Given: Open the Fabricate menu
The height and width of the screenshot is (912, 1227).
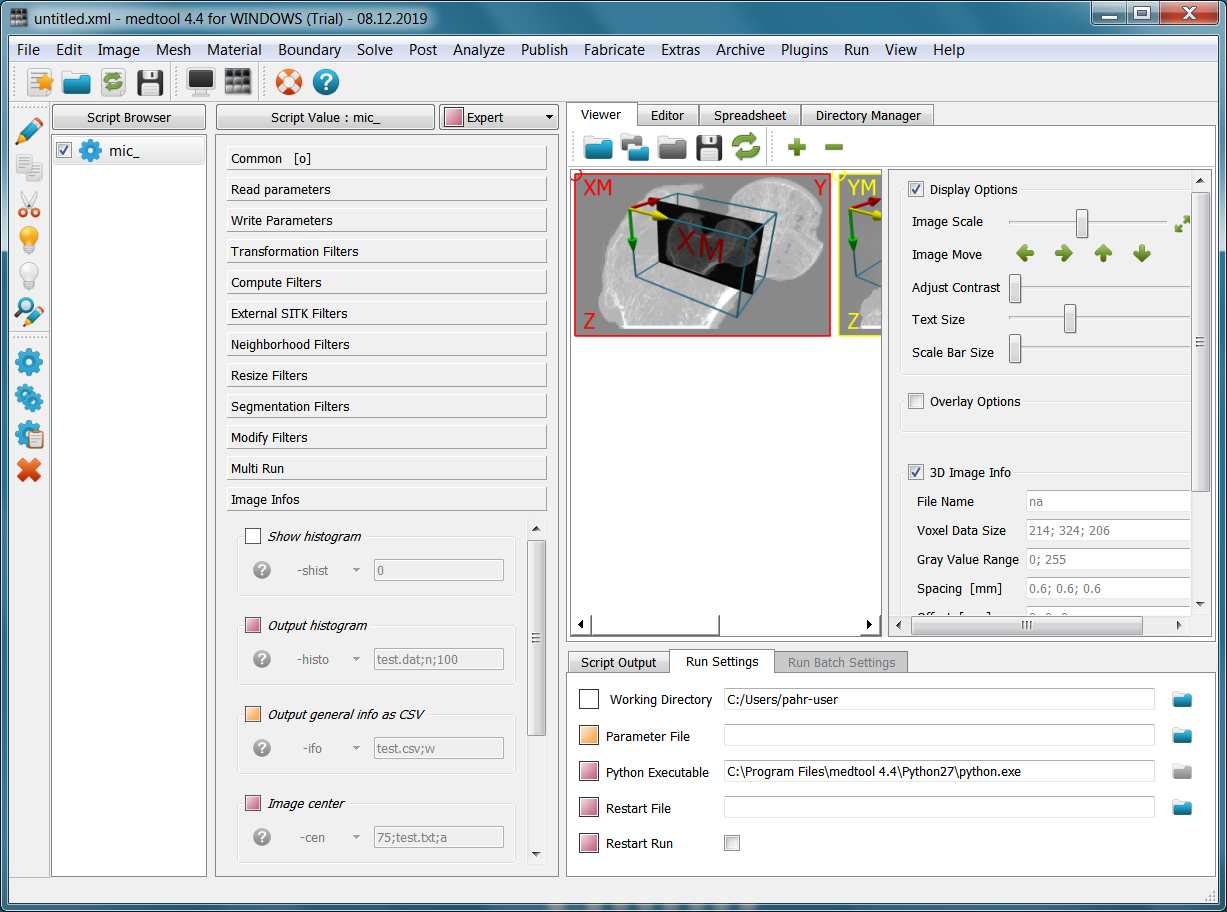Looking at the screenshot, I should pyautogui.click(x=614, y=50).
